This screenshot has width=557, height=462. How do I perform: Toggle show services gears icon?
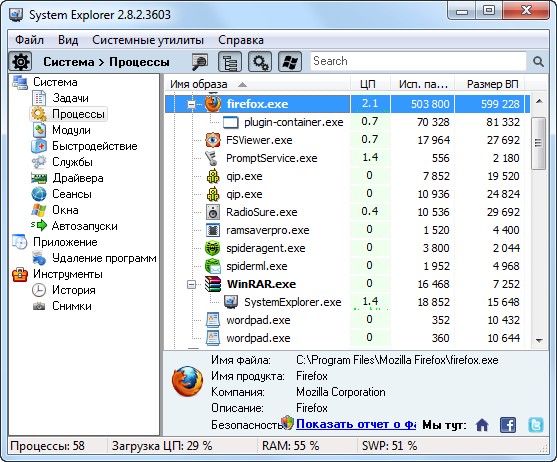pyautogui.click(x=260, y=62)
